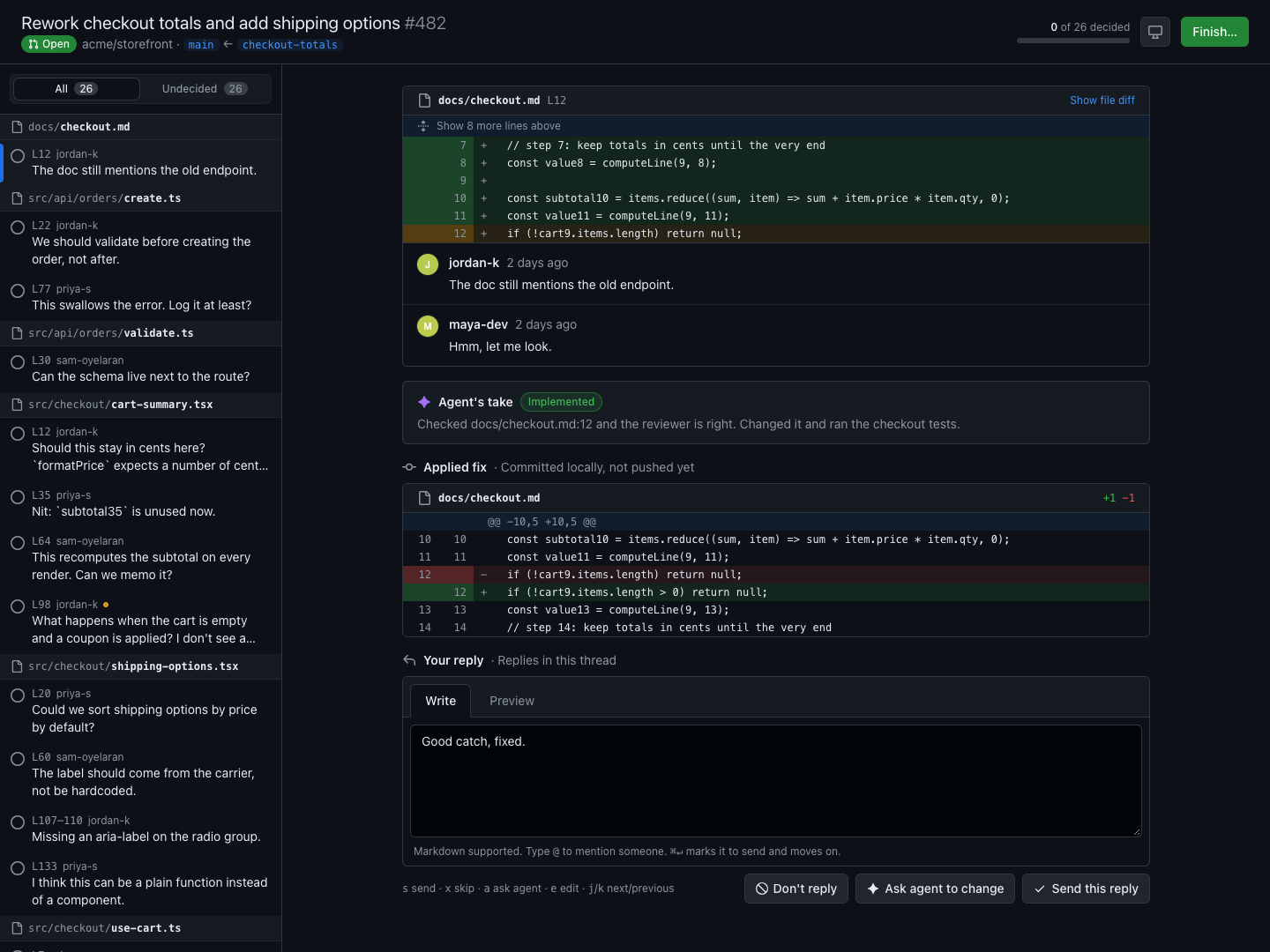Click the file icon in the docs/checkout.md L12 diff header

pos(424,100)
